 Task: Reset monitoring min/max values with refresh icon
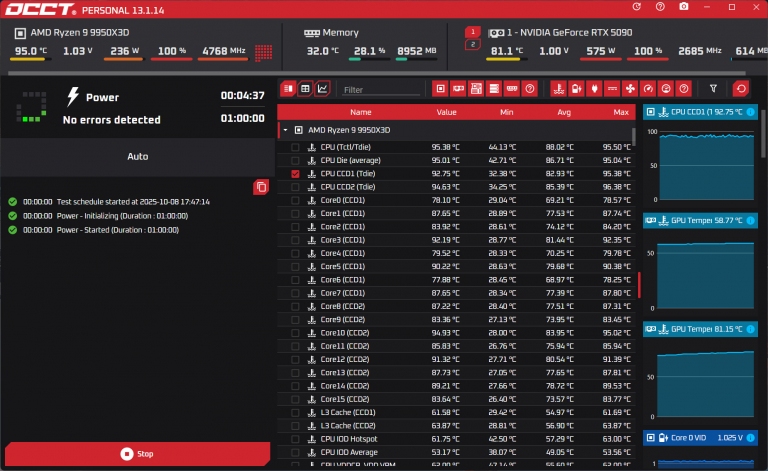[x=741, y=89]
